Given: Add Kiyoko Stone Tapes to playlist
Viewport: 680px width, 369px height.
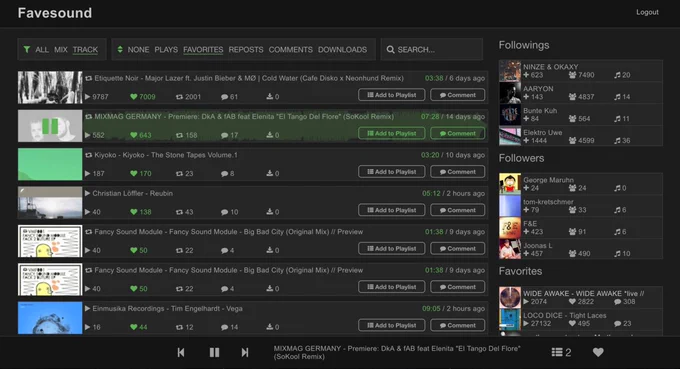Looking at the screenshot, I should click(392, 172).
